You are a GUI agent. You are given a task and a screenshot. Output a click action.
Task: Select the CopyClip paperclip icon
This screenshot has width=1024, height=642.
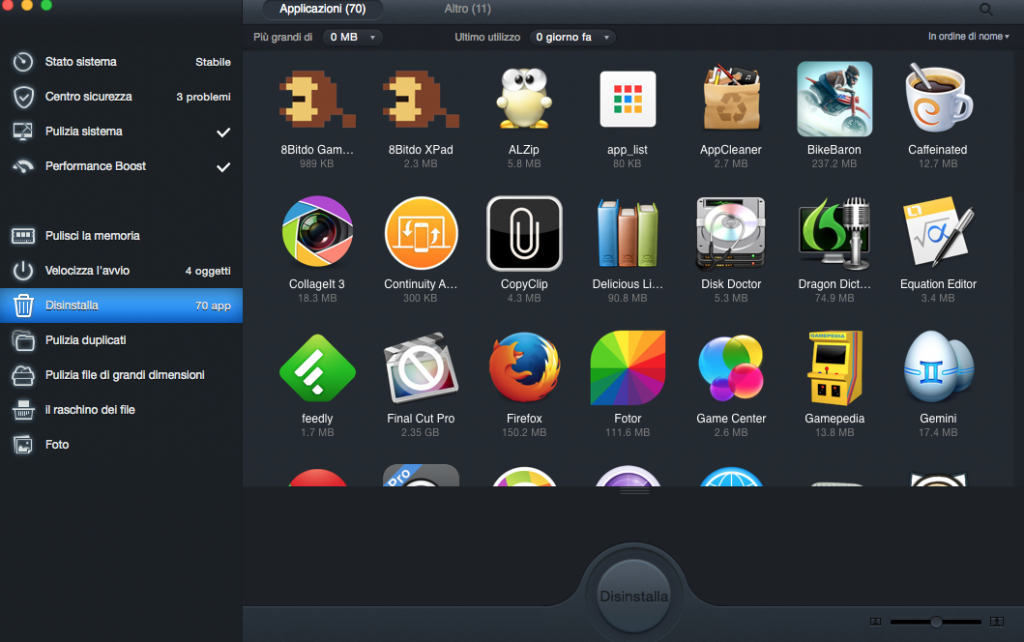524,233
